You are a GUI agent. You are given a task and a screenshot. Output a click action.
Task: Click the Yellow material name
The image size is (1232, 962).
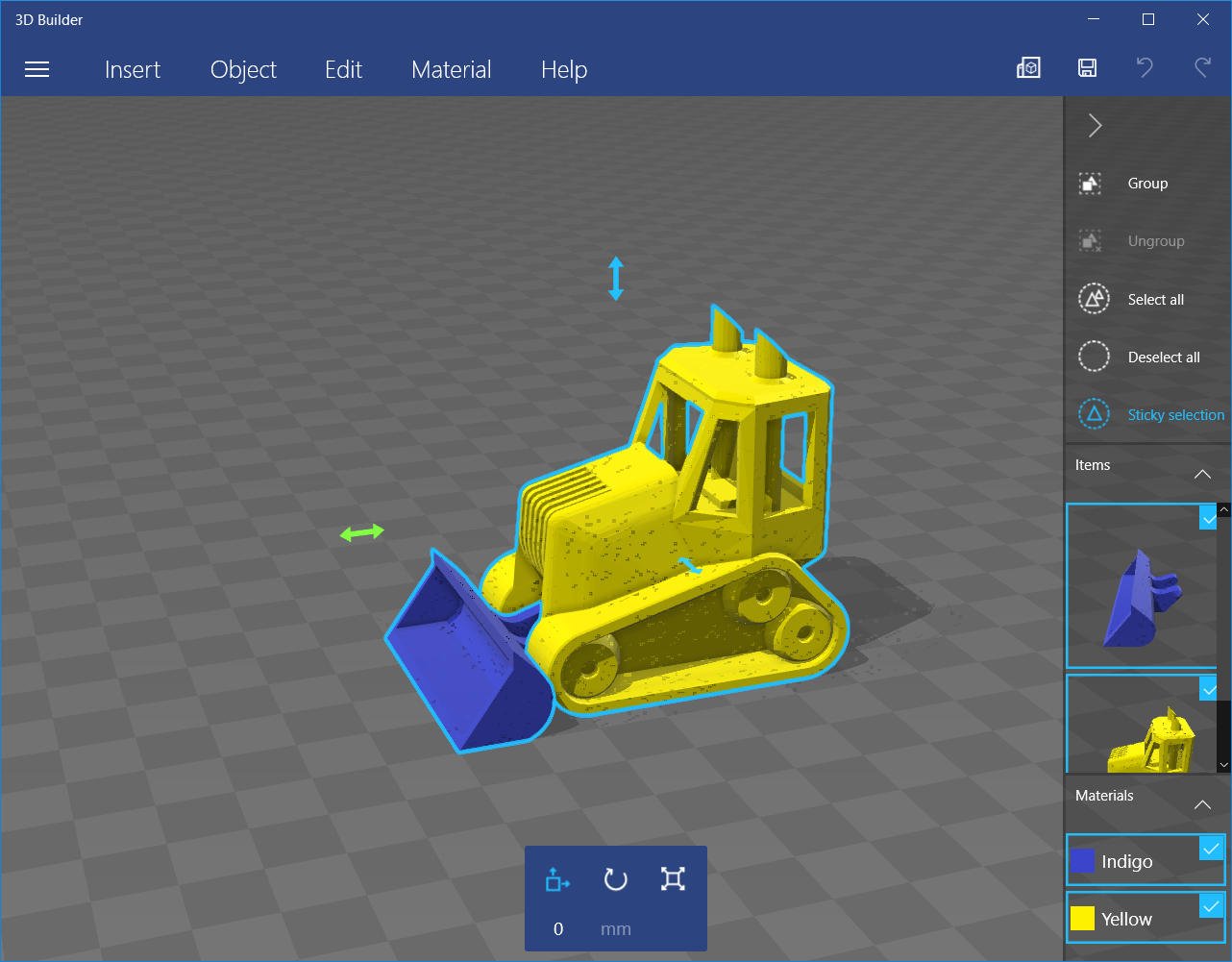[x=1126, y=920]
